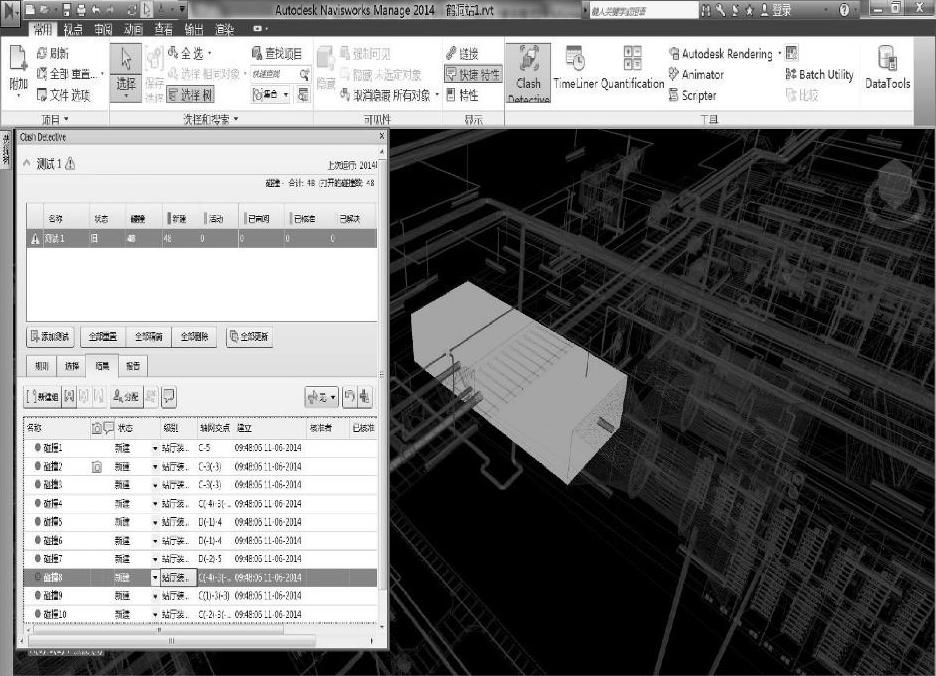The height and width of the screenshot is (676, 936).
Task: Click the Undo arrow in quick access toolbar
Action: [96, 10]
